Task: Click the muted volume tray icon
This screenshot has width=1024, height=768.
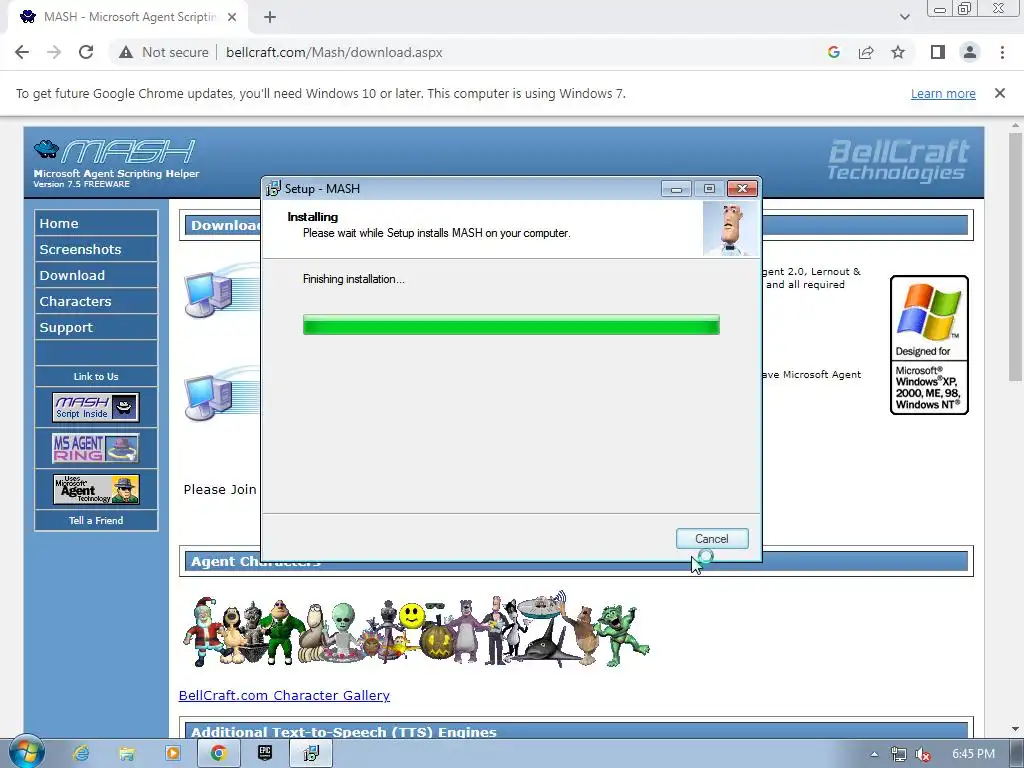Action: click(922, 754)
